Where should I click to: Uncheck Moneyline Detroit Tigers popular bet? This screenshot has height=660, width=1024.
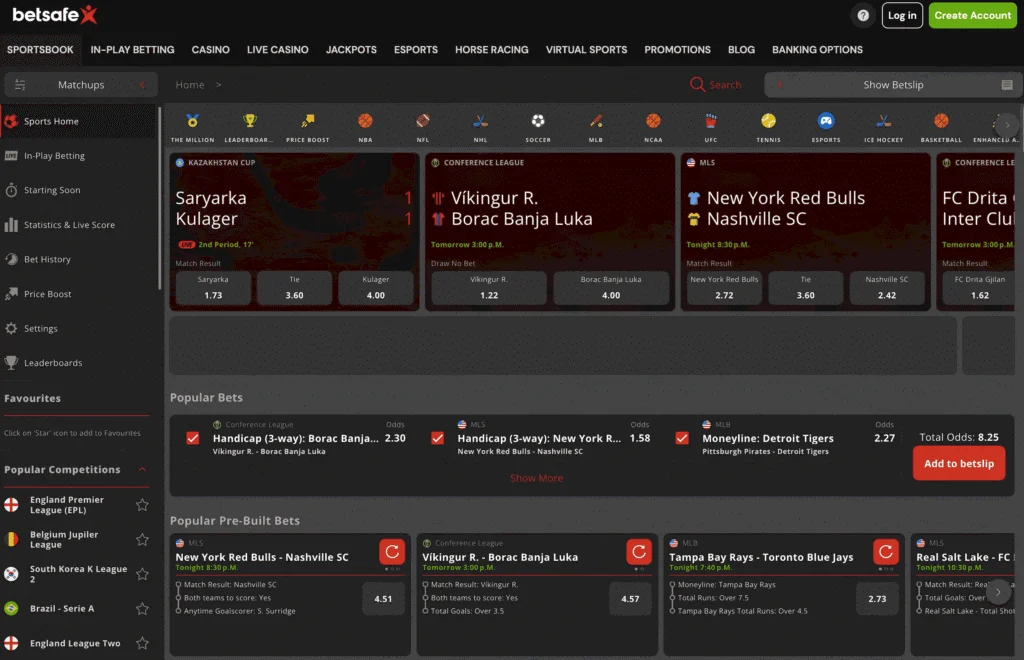coord(682,438)
